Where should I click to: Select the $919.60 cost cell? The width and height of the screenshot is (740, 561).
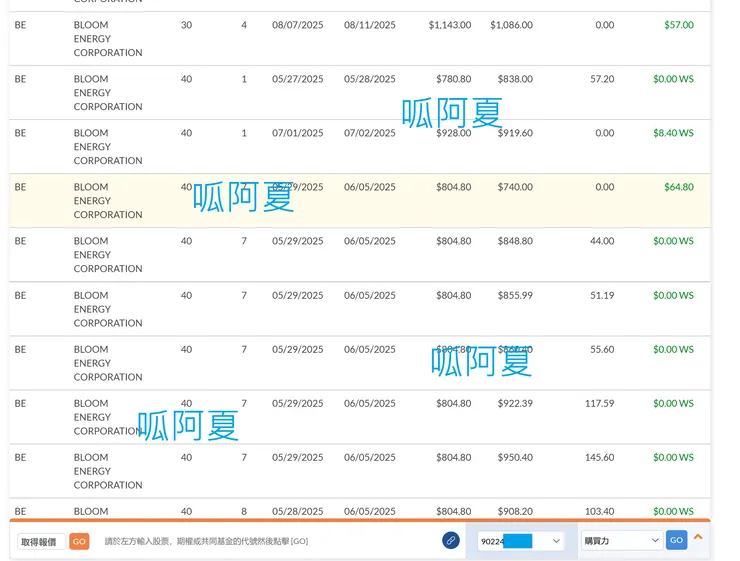tap(515, 133)
